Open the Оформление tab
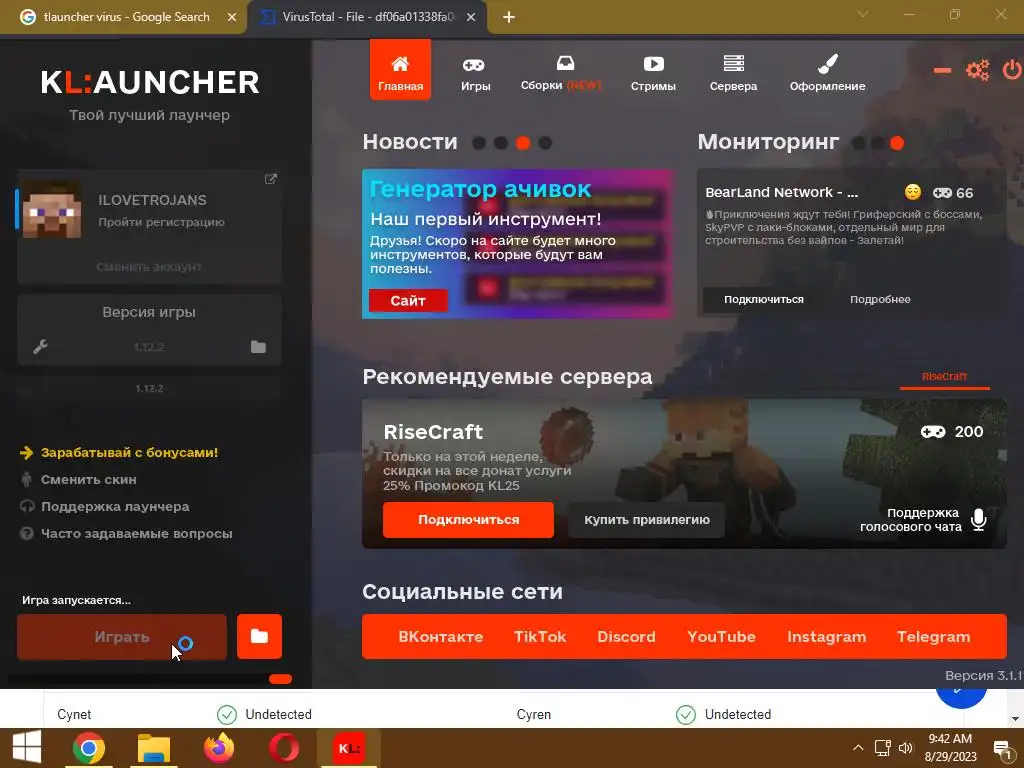The image size is (1024, 768). (x=827, y=74)
